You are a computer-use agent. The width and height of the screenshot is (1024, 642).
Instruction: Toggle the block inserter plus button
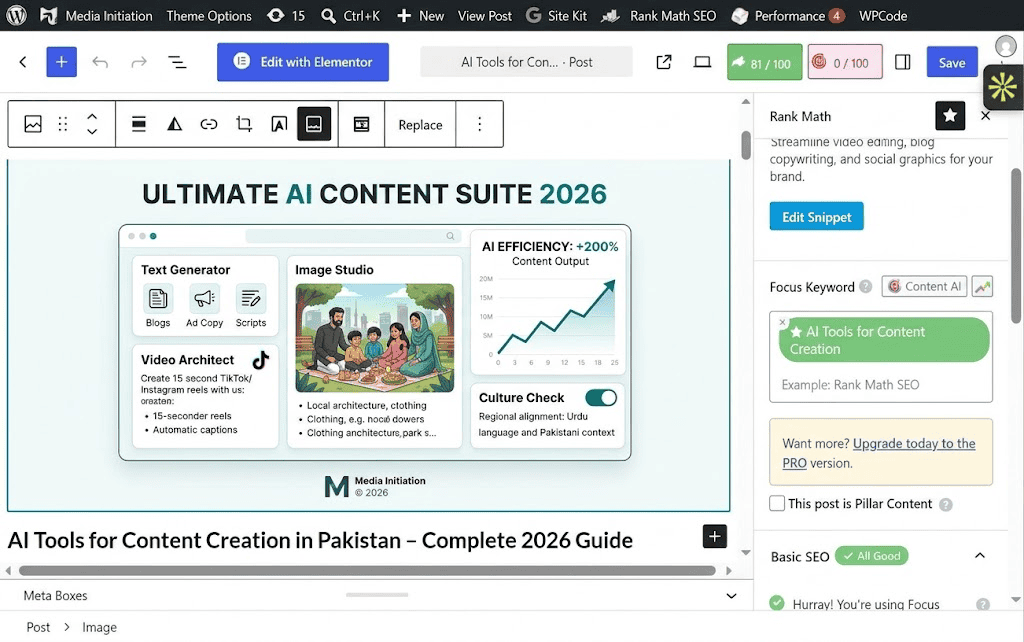click(61, 62)
